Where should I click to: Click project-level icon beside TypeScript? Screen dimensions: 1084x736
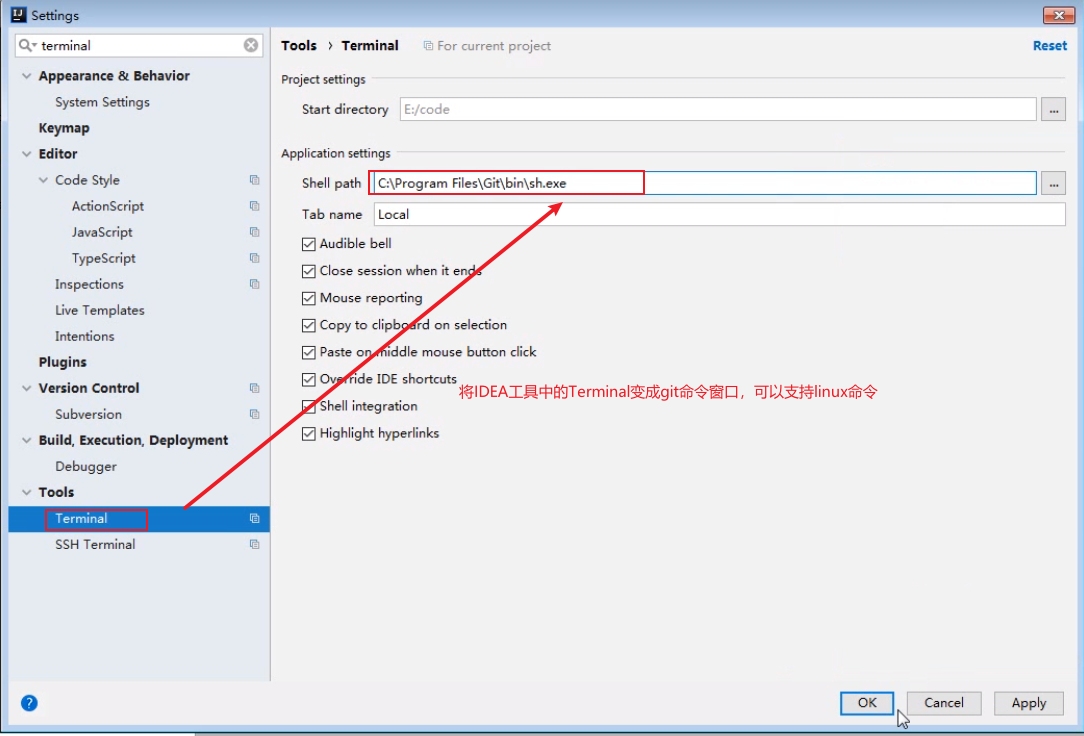click(254, 258)
